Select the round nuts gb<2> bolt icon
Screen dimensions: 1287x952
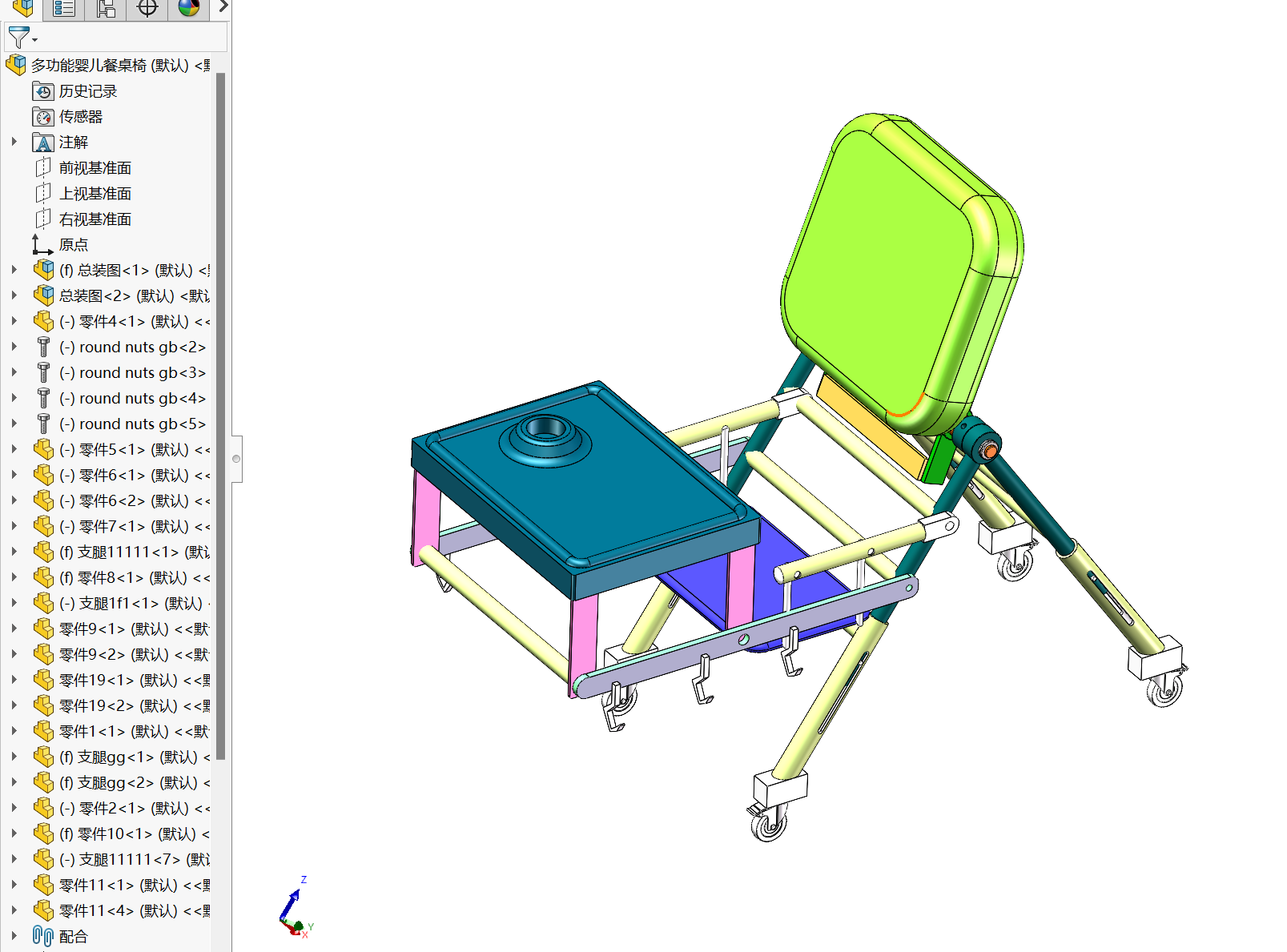(x=44, y=347)
